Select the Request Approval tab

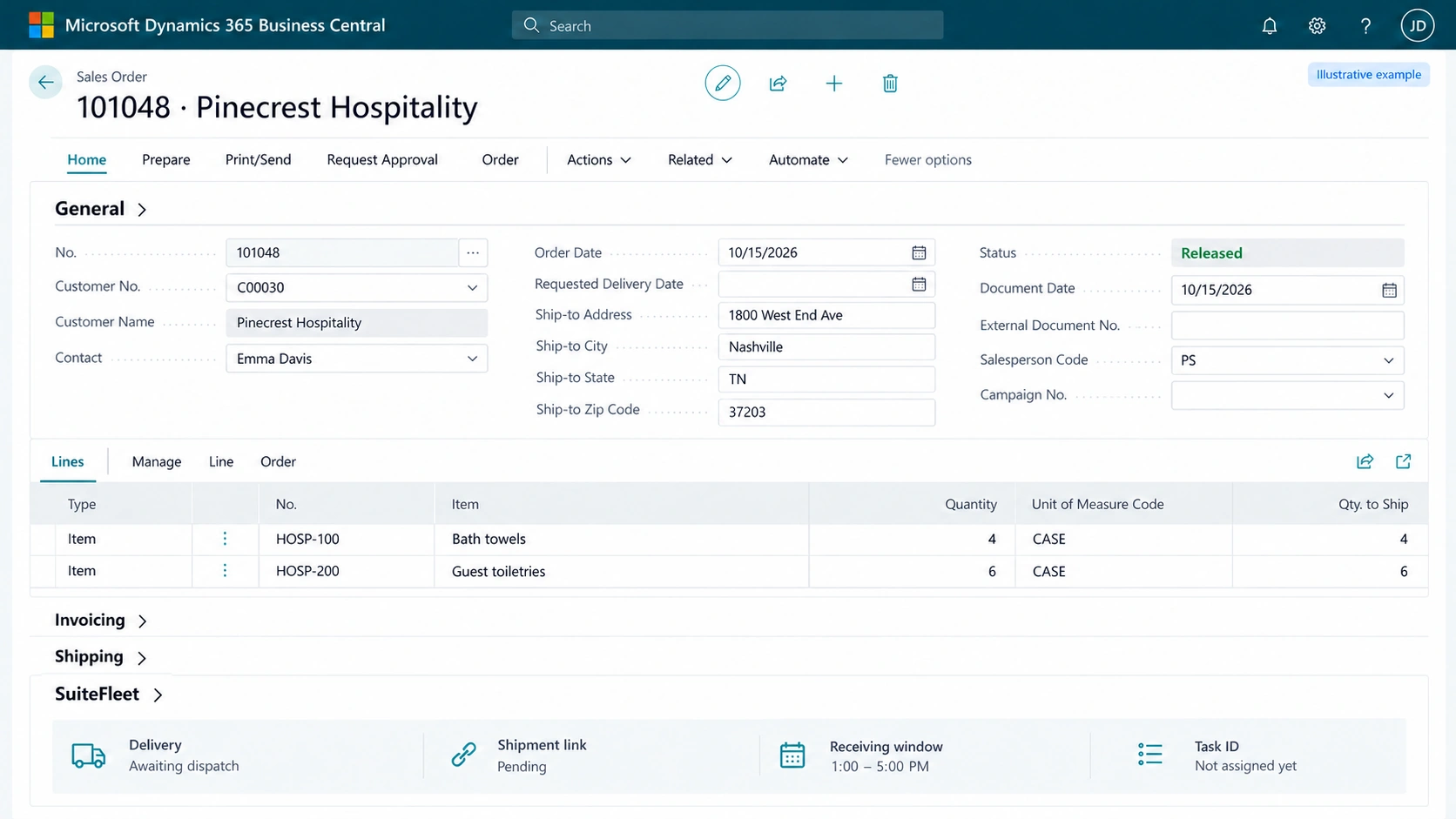click(382, 159)
